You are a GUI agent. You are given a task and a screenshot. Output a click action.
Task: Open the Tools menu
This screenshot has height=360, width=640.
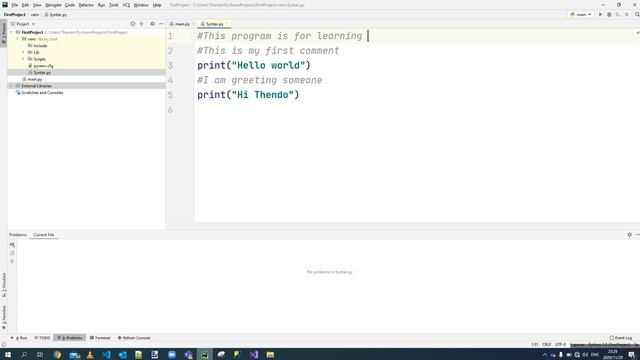click(114, 5)
